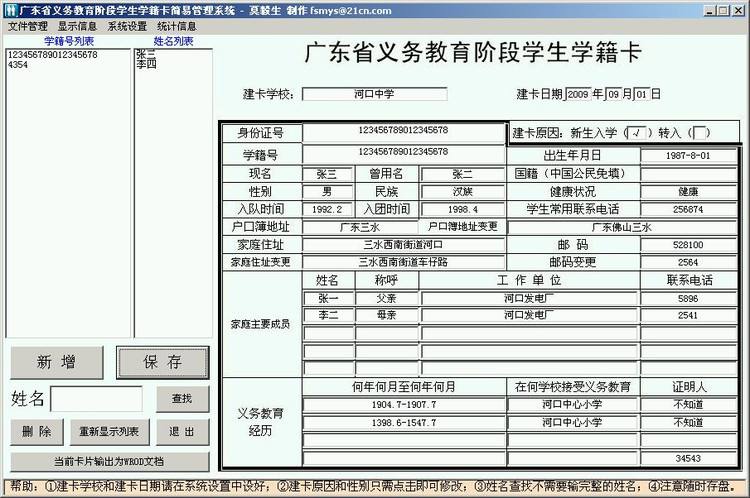This screenshot has height=498, width=750.
Task: Click family member name field 张一
Action: pos(329,299)
